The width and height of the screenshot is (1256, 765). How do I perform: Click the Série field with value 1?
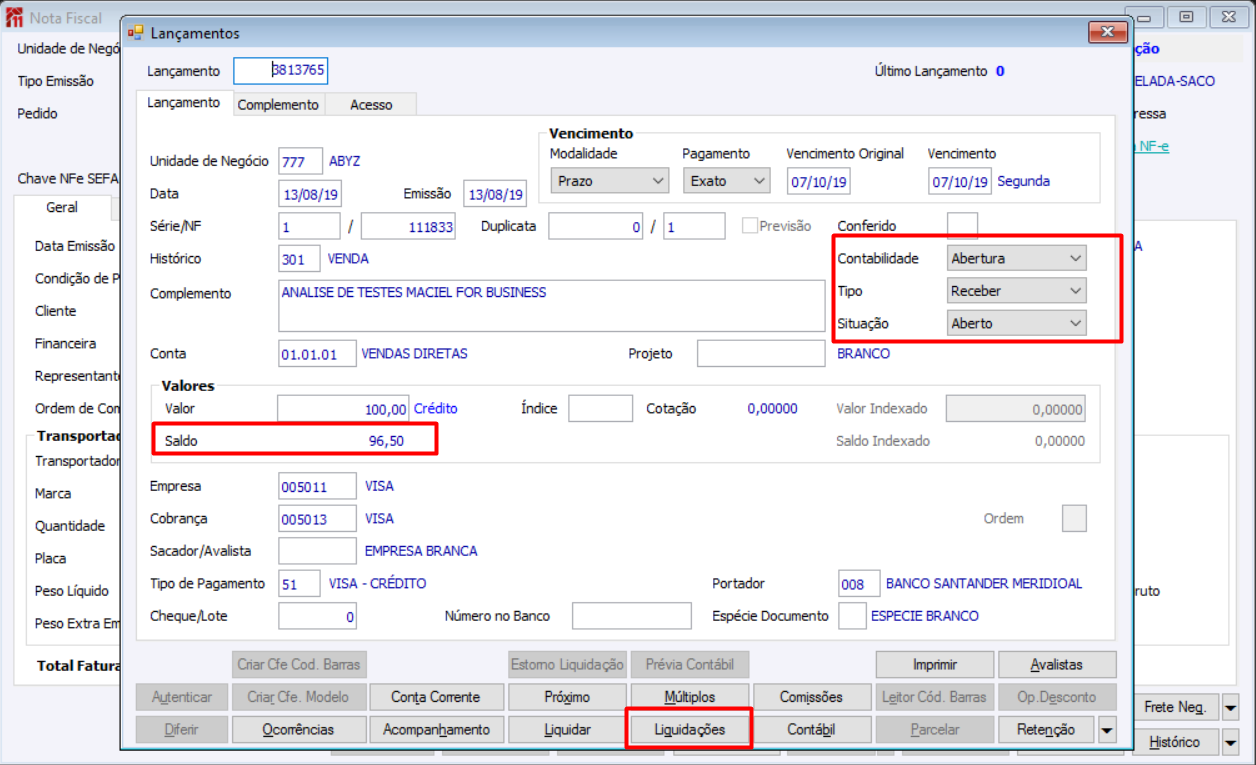tap(309, 226)
